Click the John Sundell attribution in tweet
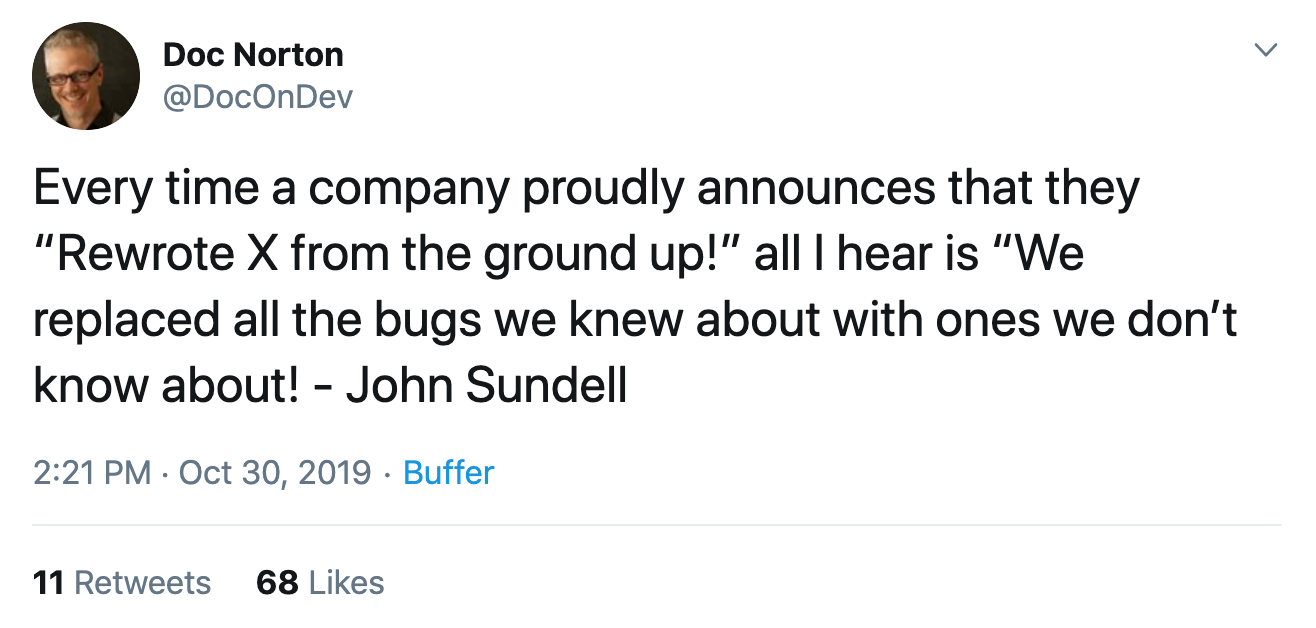This screenshot has width=1316, height=628. [x=486, y=386]
